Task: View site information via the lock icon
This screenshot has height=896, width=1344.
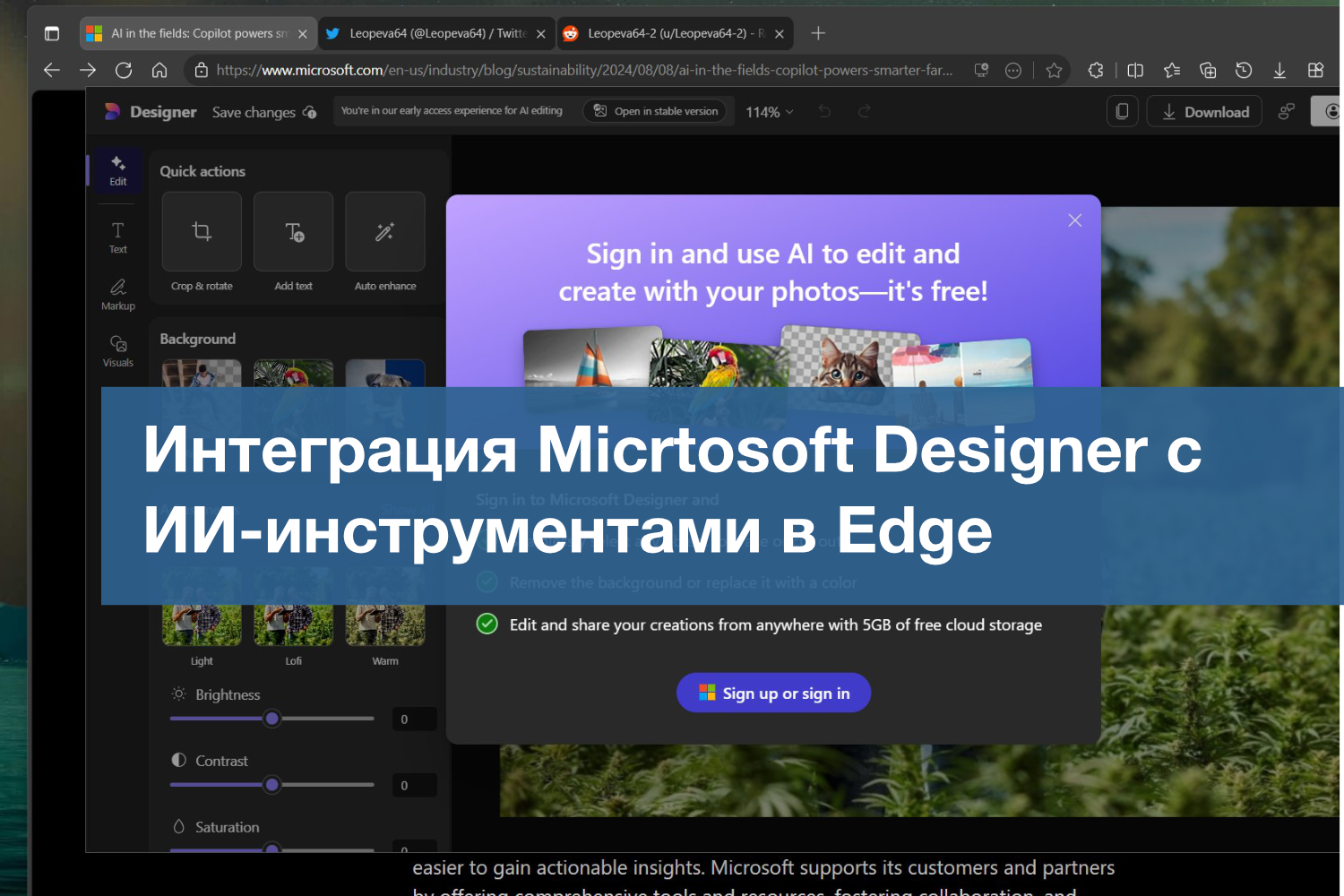Action: coord(202,70)
